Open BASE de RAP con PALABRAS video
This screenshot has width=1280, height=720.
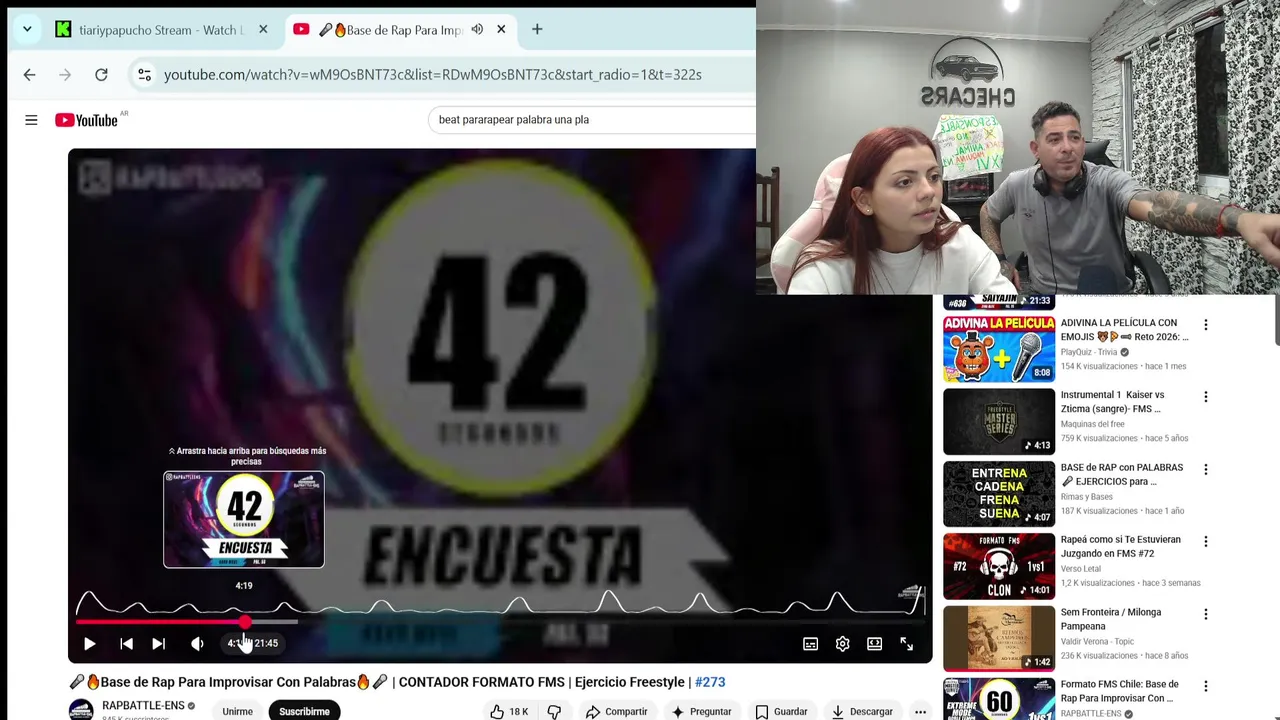[x=1121, y=474]
